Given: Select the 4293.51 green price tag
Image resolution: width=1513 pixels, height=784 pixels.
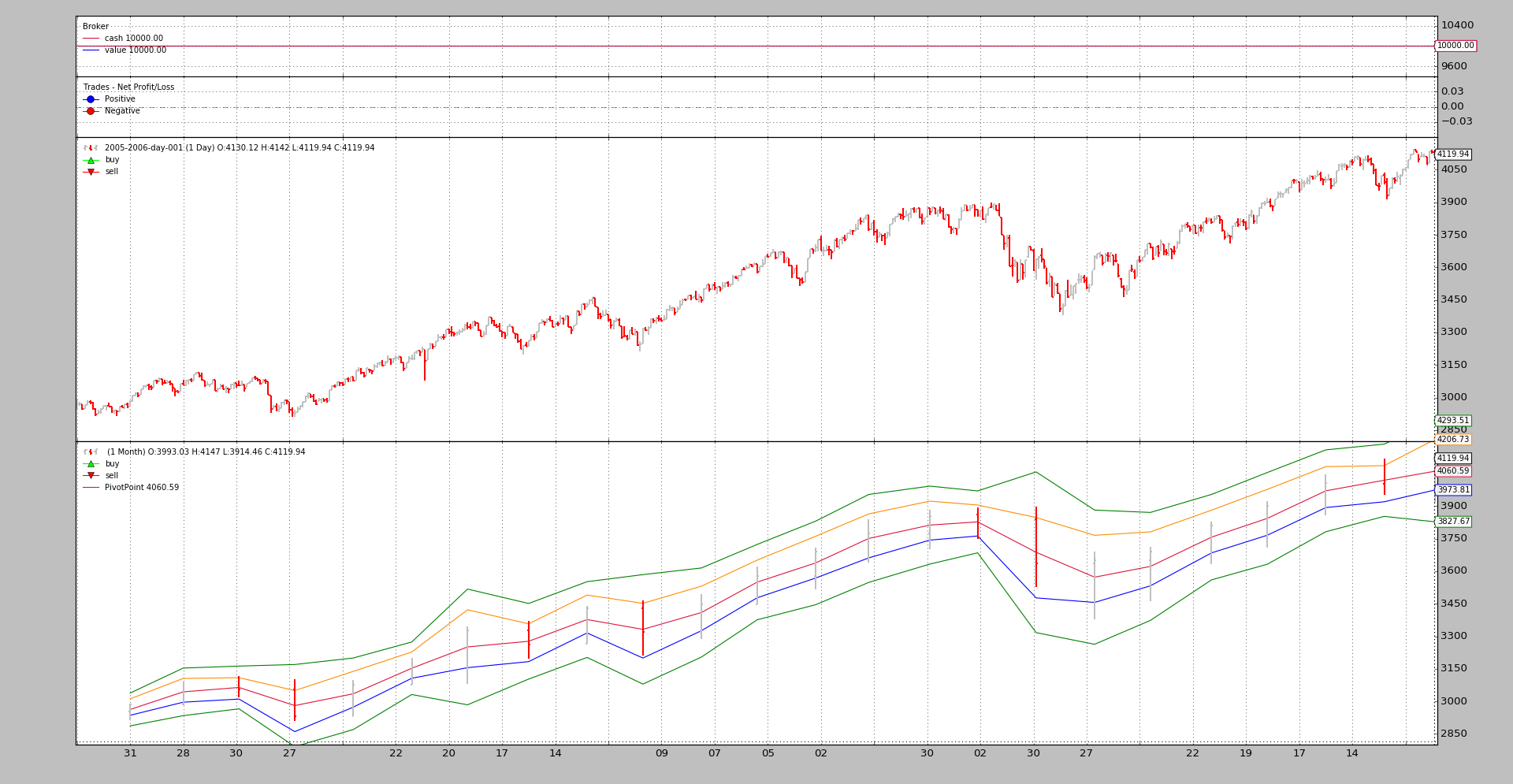Looking at the screenshot, I should (1453, 421).
